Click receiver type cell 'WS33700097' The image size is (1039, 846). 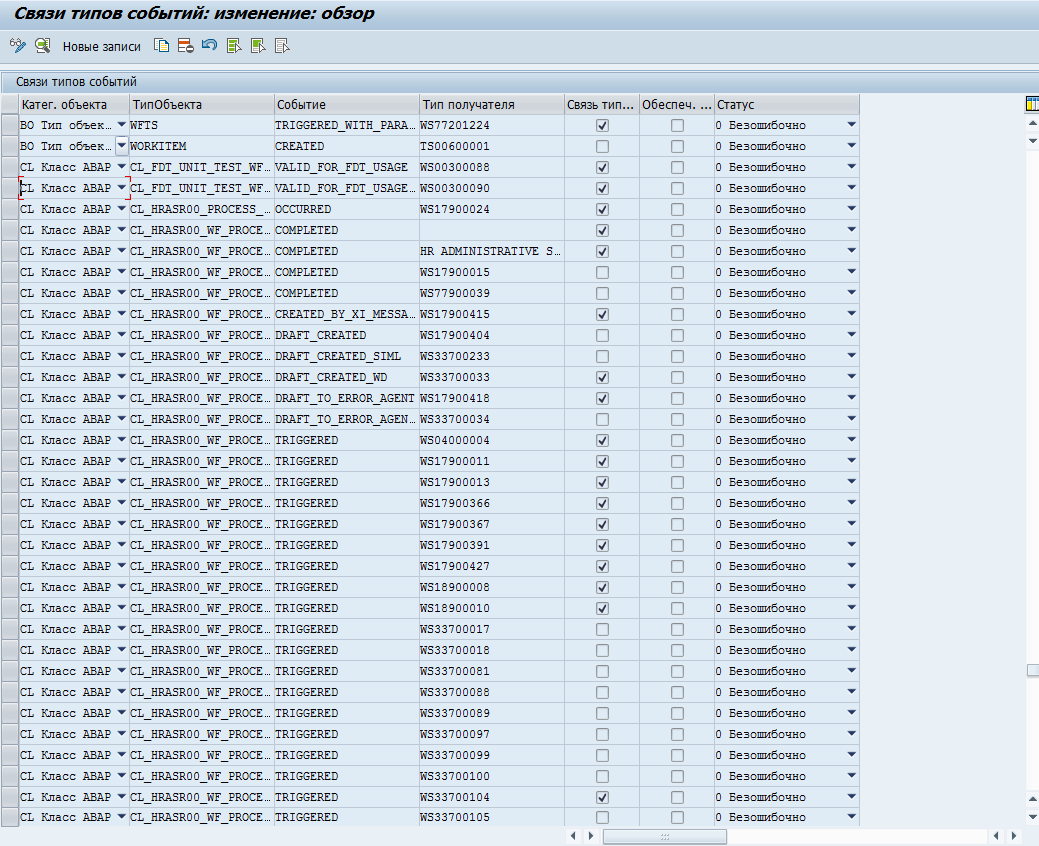pos(492,734)
